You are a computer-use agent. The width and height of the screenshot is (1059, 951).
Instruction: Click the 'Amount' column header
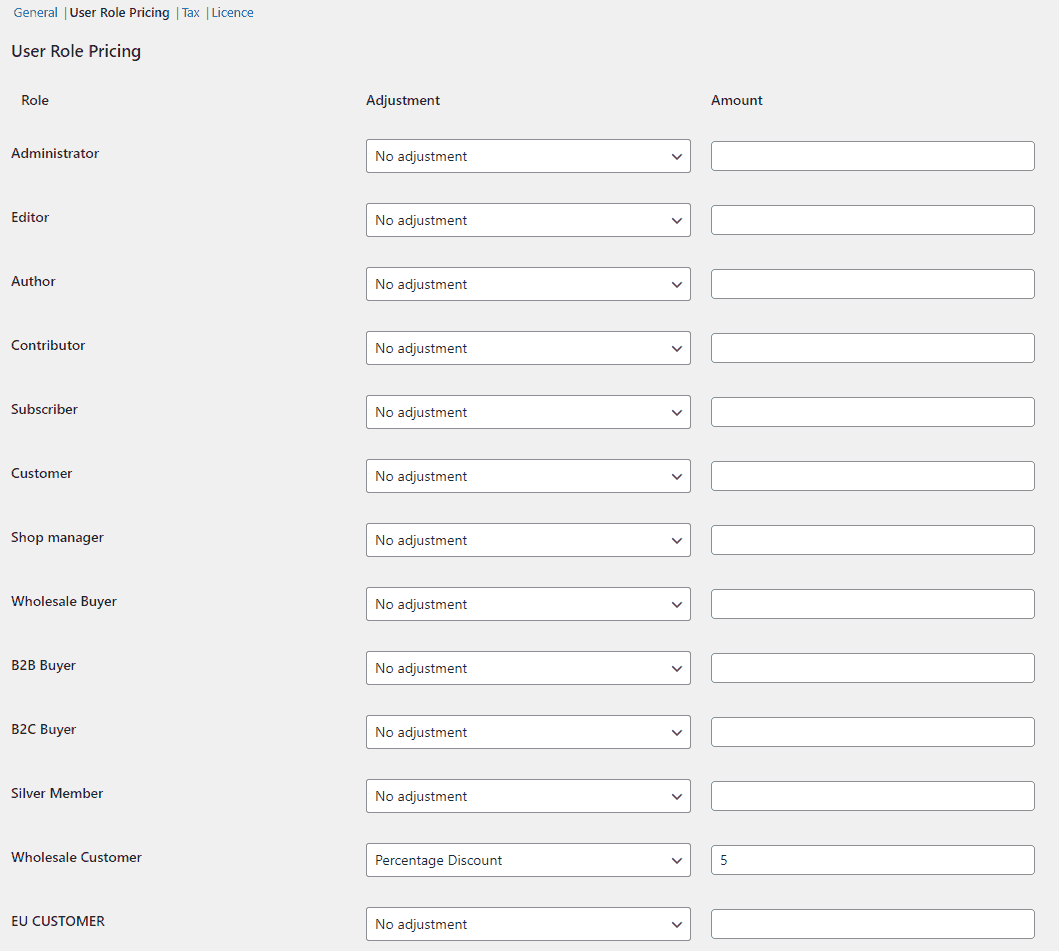[737, 100]
